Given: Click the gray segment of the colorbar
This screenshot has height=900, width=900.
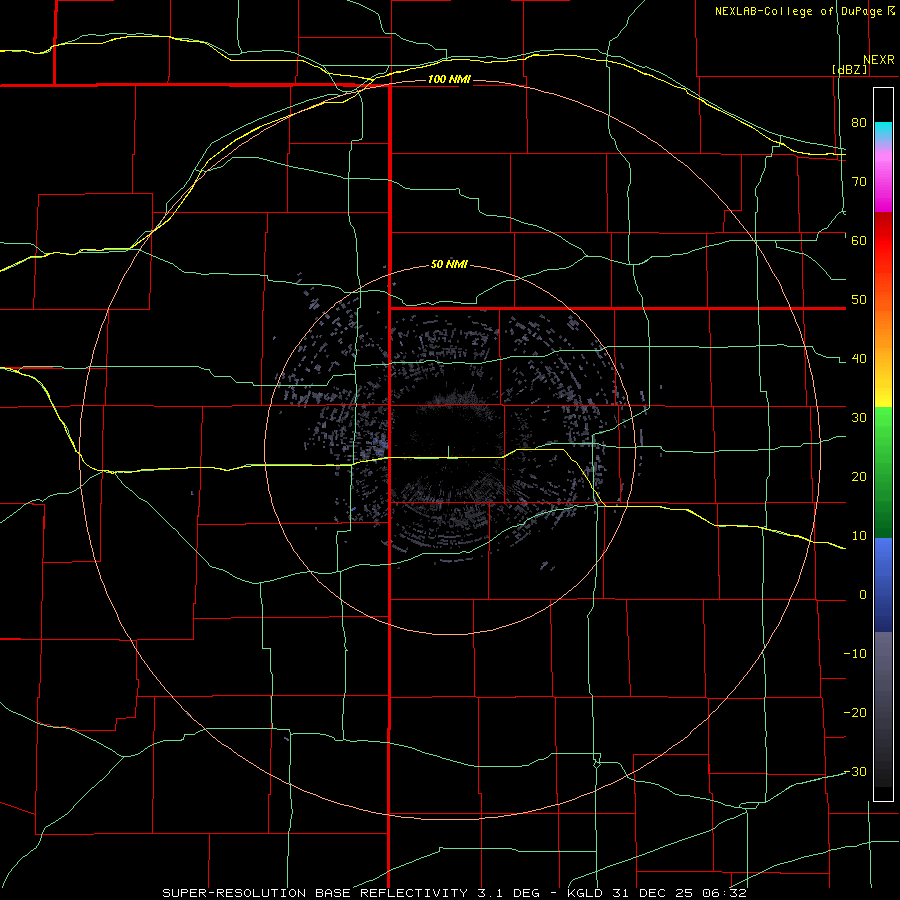Looking at the screenshot, I should click(883, 709).
